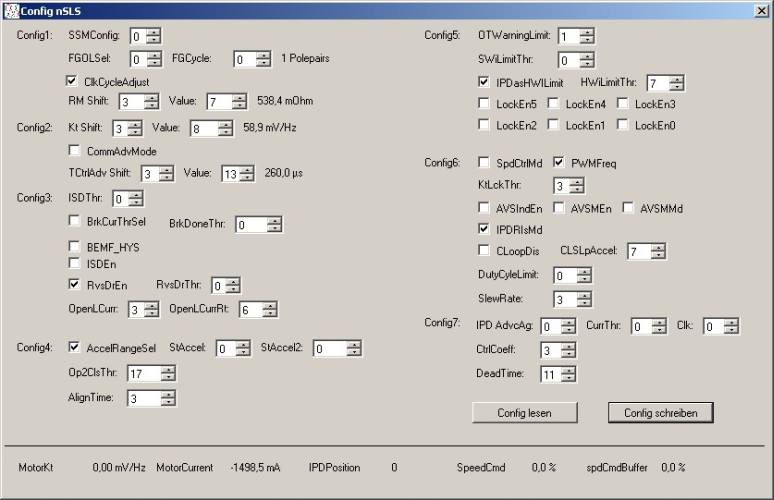The width and height of the screenshot is (774, 500).
Task: Uncheck the IPDasHWILimit option
Action: tap(485, 82)
